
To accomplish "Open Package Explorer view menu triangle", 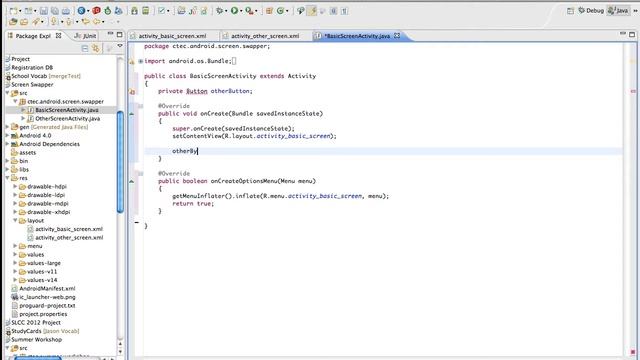I will [x=120, y=46].
